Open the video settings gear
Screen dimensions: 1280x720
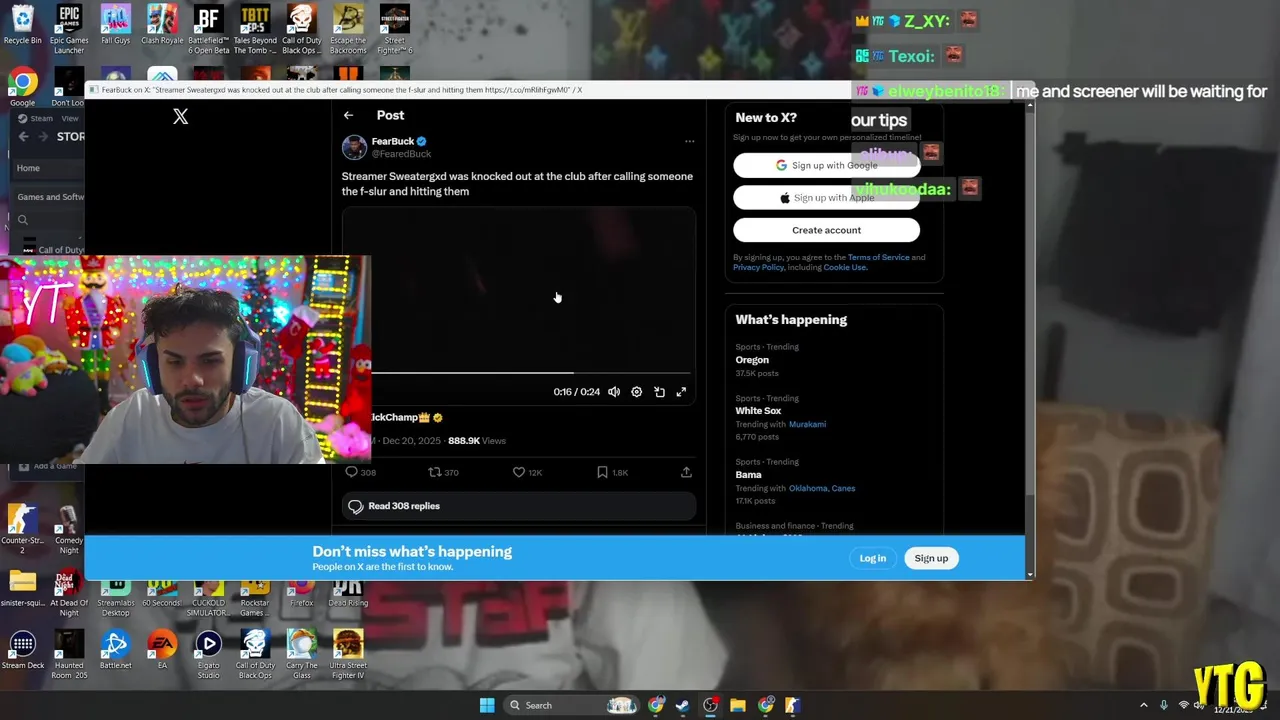(636, 392)
